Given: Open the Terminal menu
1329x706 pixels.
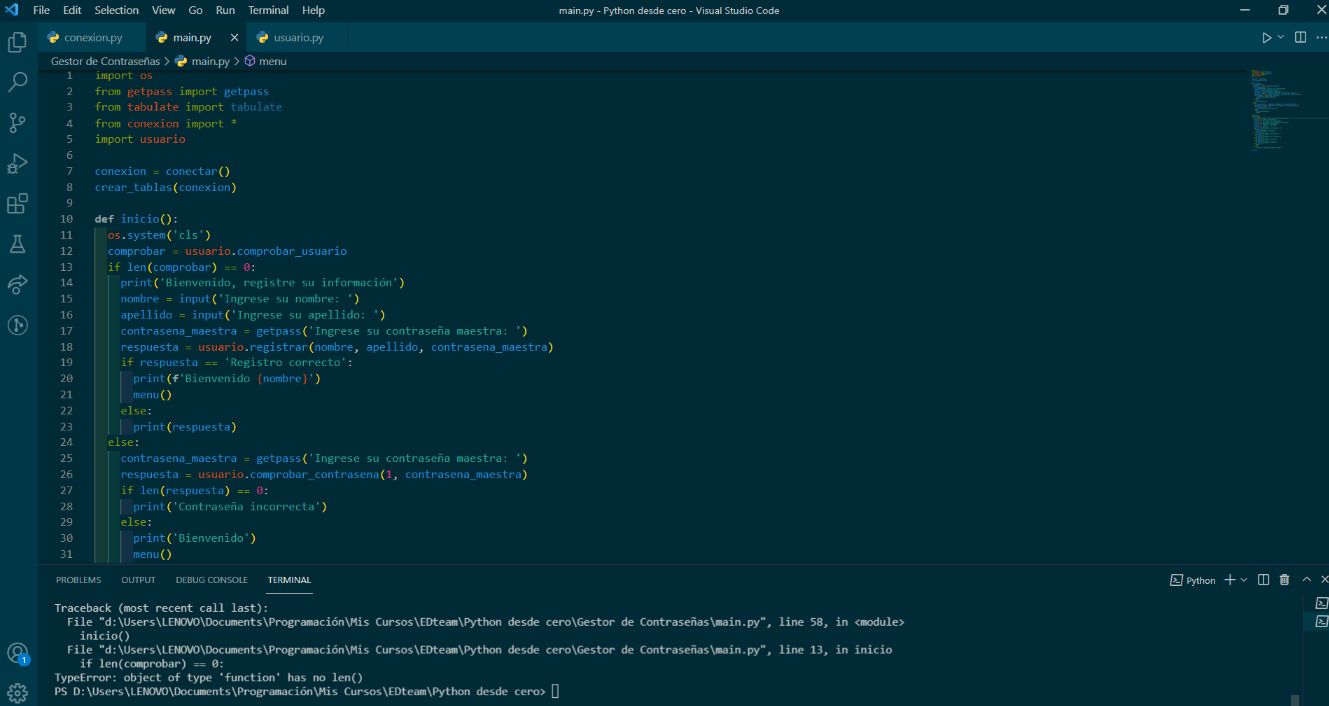Looking at the screenshot, I should click(268, 10).
